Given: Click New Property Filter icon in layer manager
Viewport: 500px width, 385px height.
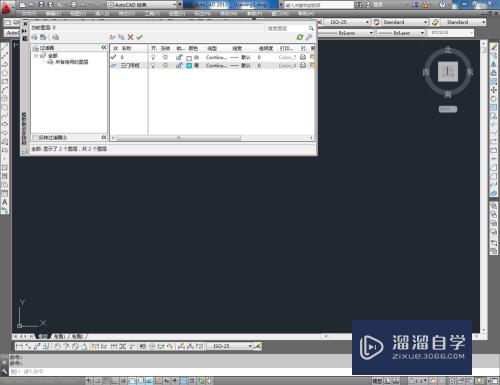Looking at the screenshot, I should 35,37.
